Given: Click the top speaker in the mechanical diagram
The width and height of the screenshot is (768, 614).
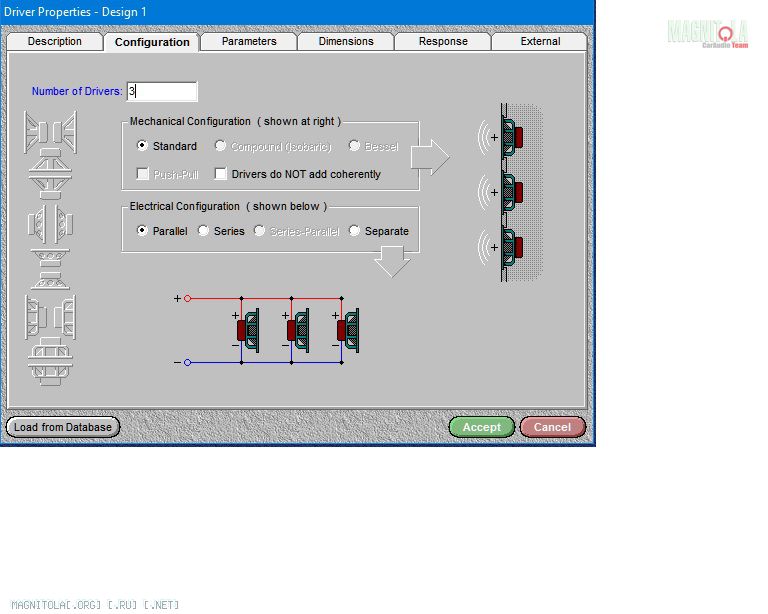Looking at the screenshot, I should [x=512, y=137].
